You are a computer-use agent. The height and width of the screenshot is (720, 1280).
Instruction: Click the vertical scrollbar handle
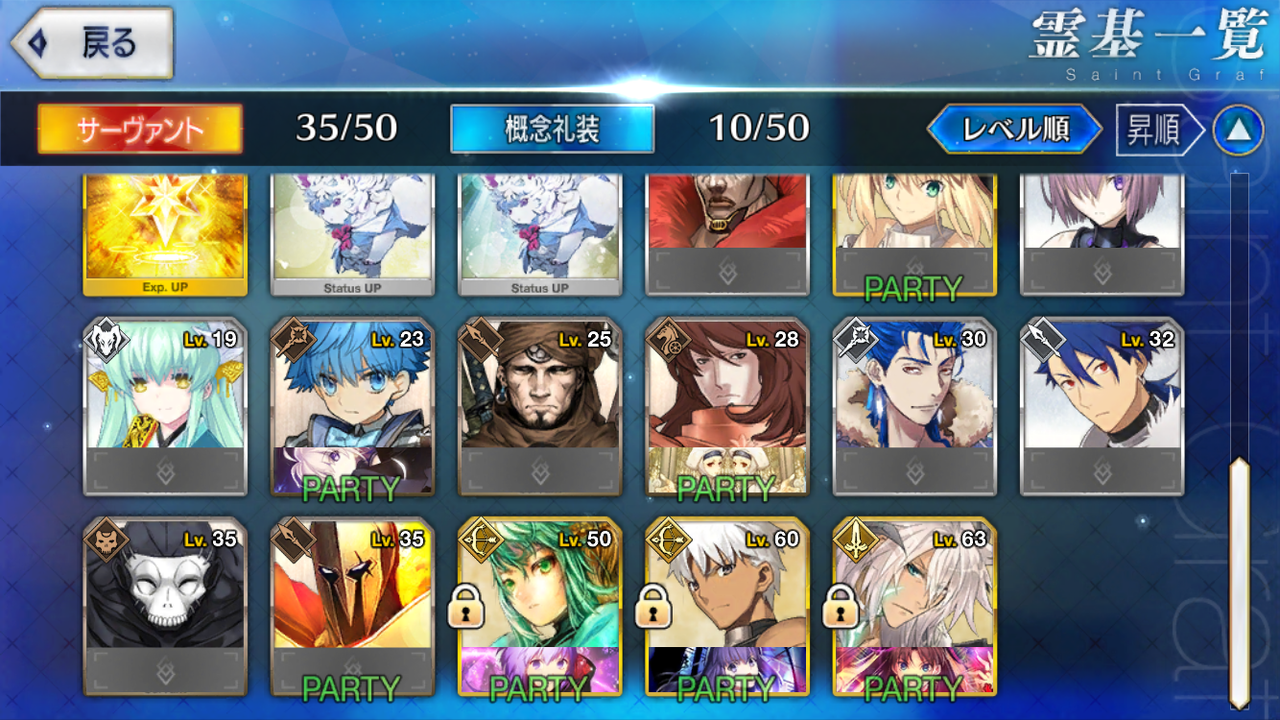tap(1239, 581)
